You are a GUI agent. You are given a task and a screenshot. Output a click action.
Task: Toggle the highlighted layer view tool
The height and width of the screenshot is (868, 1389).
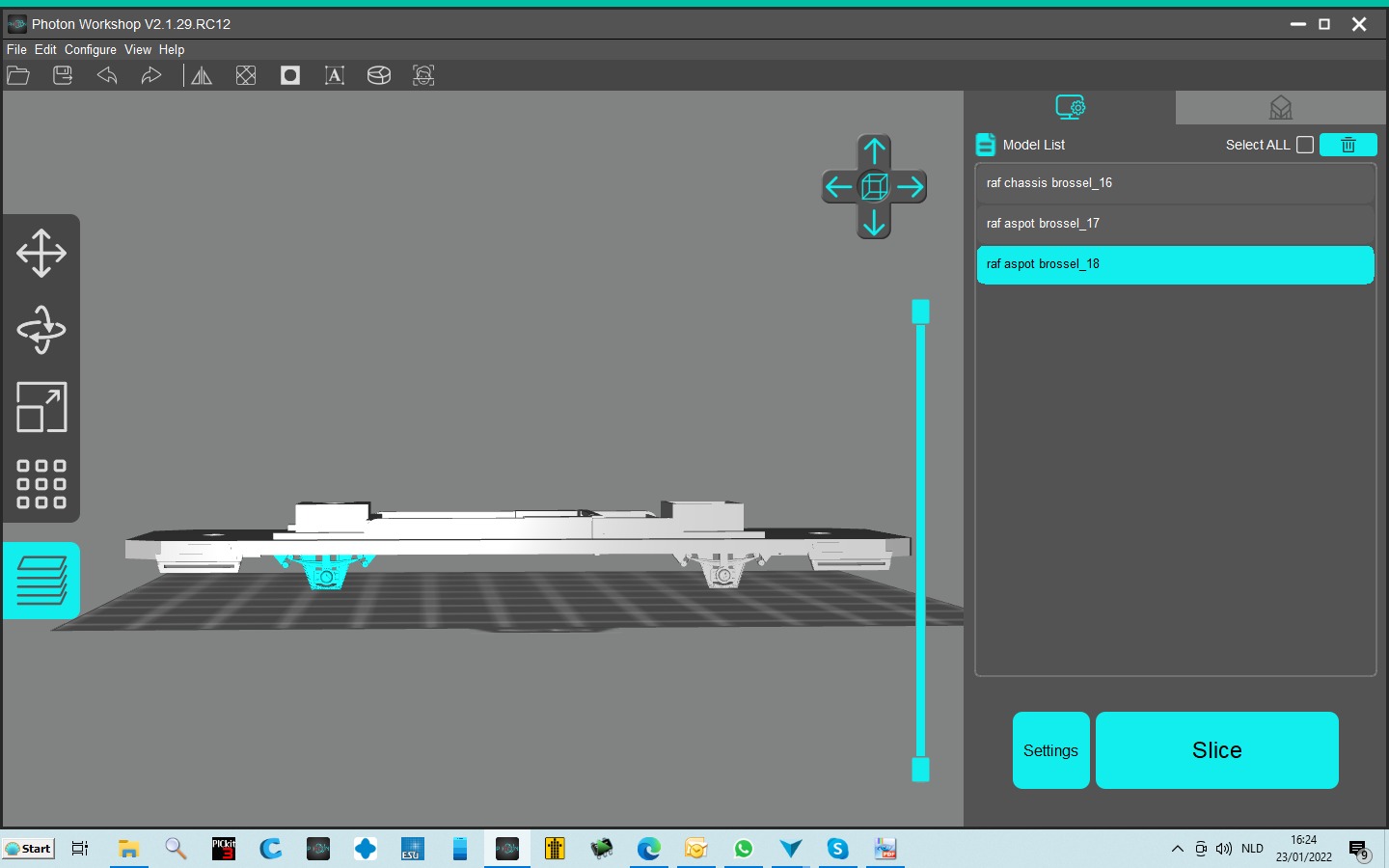[41, 581]
